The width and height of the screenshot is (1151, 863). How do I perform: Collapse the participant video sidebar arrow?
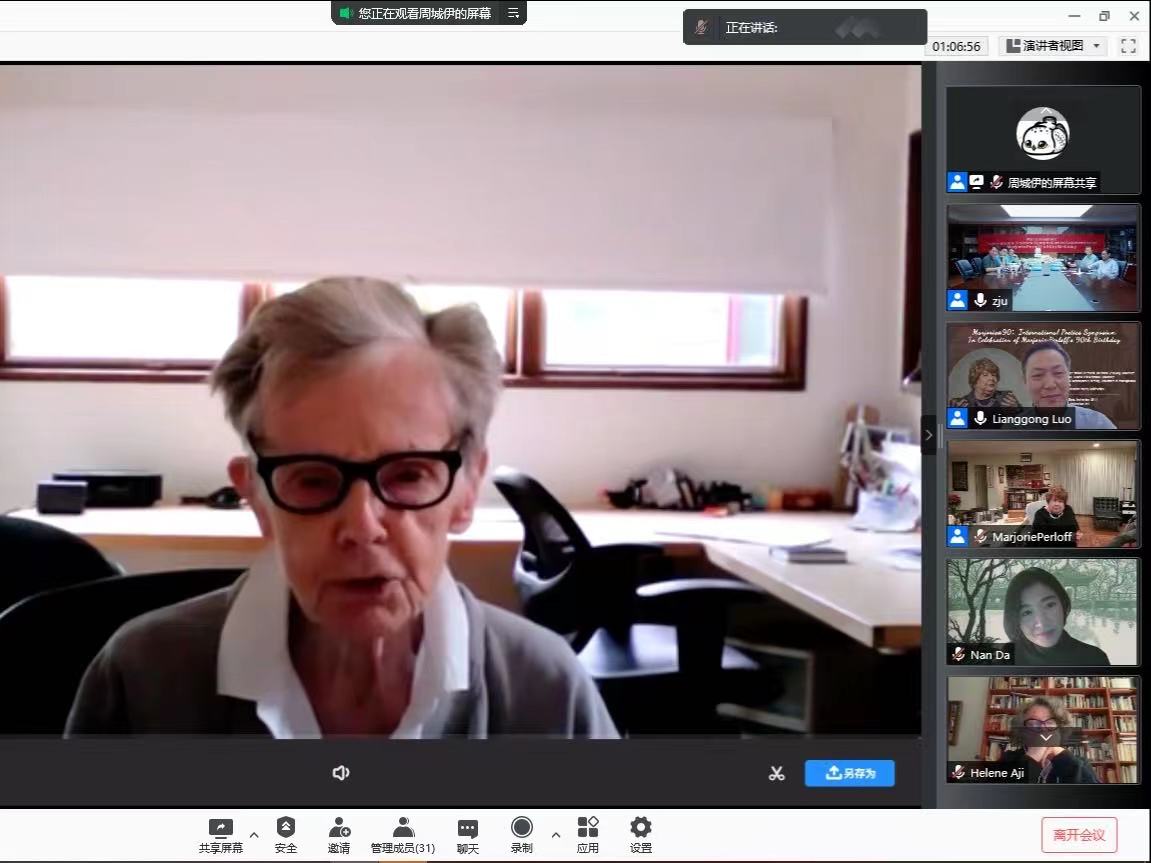[928, 435]
